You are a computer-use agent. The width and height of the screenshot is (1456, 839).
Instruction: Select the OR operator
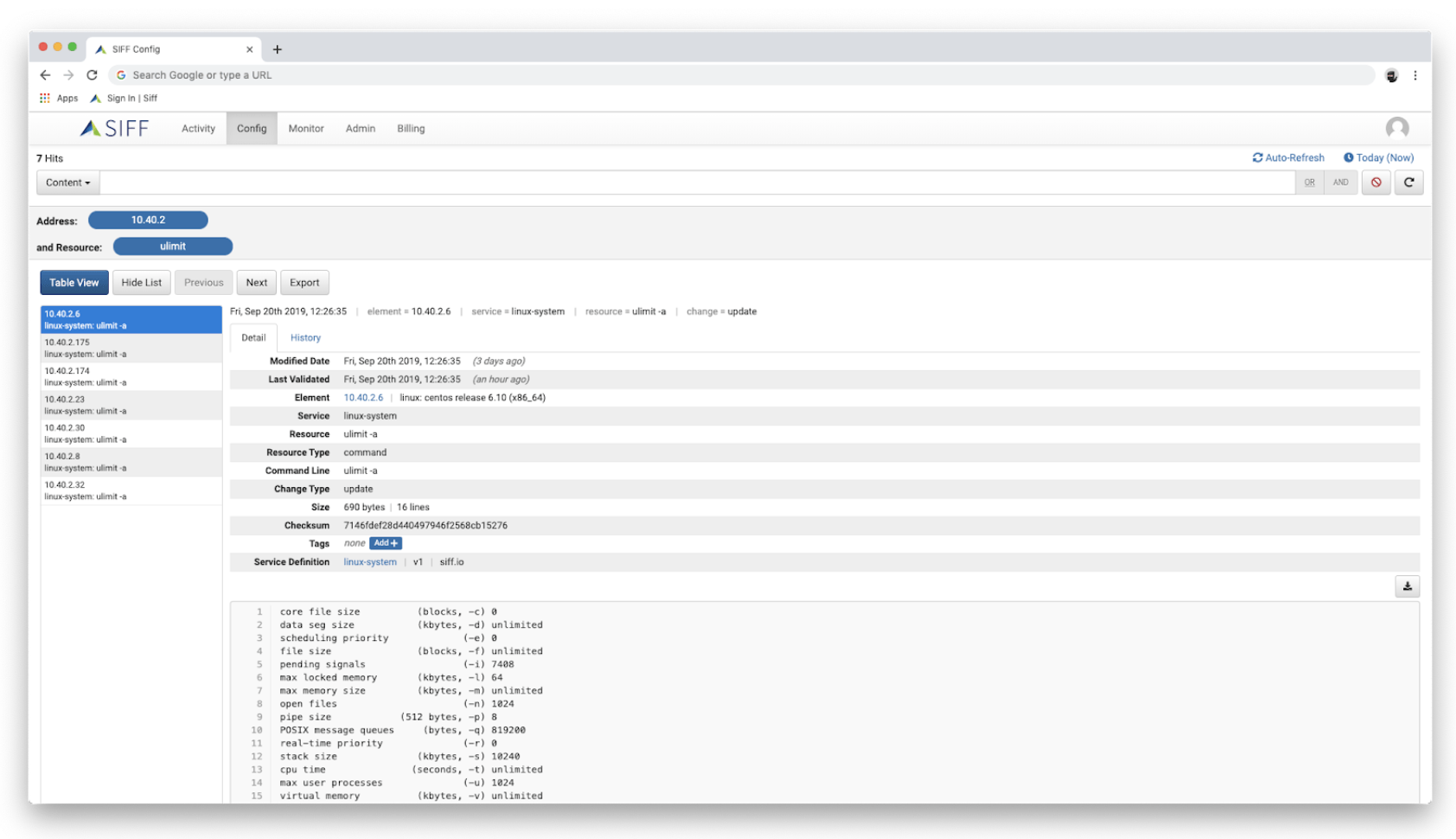click(1309, 183)
